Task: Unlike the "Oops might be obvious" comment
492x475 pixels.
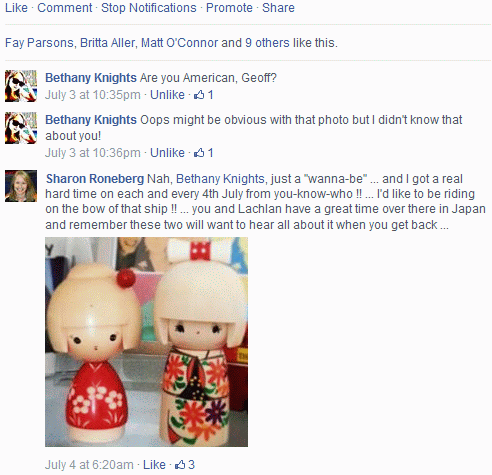Action: (x=167, y=153)
